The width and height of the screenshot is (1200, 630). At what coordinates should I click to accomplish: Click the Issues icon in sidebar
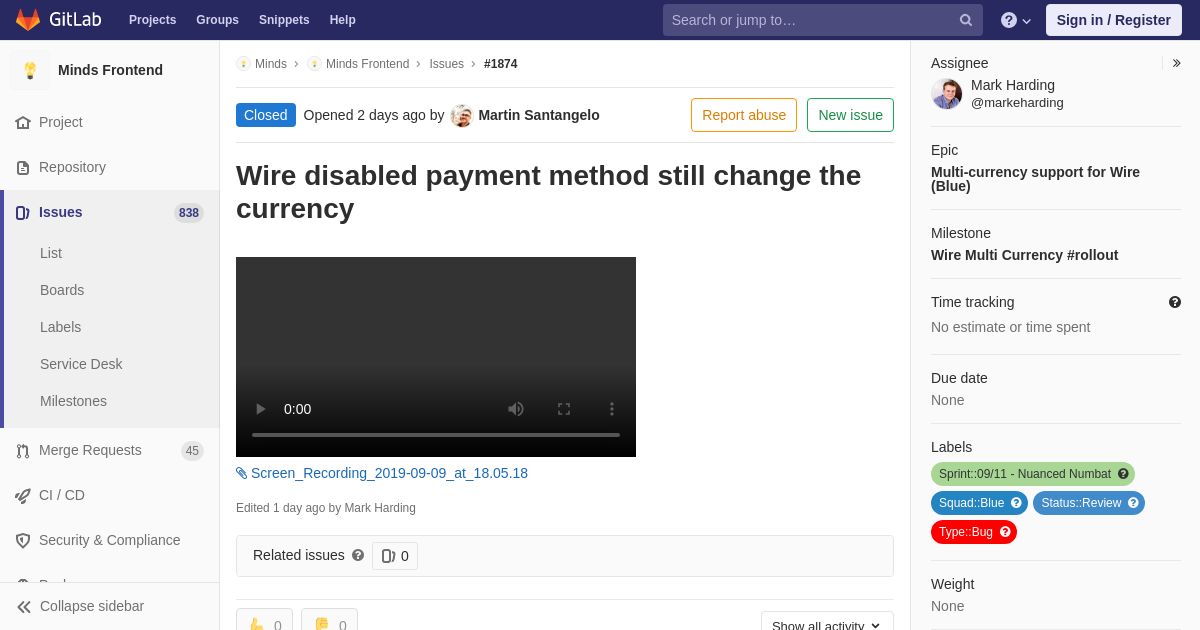click(x=23, y=212)
